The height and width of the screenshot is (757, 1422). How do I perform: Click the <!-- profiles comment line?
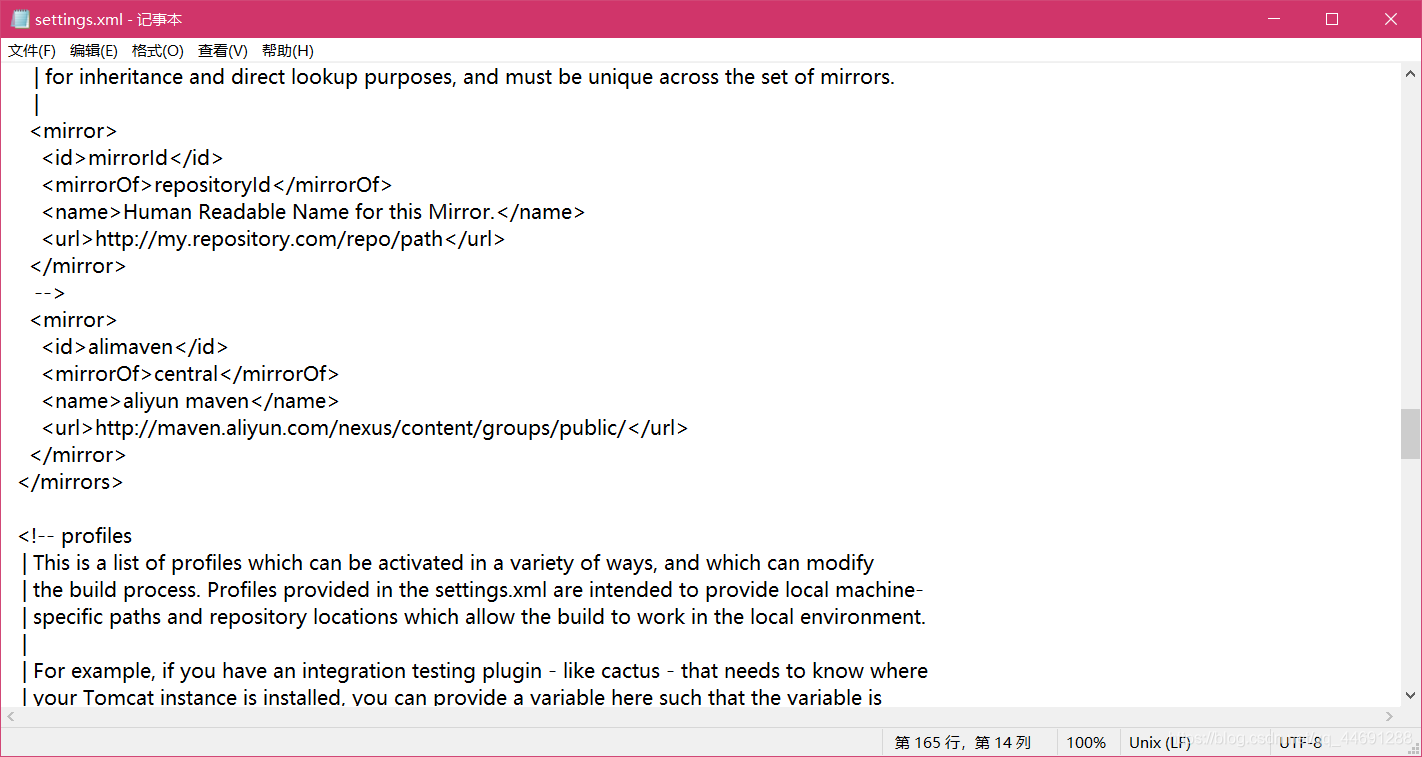75,536
